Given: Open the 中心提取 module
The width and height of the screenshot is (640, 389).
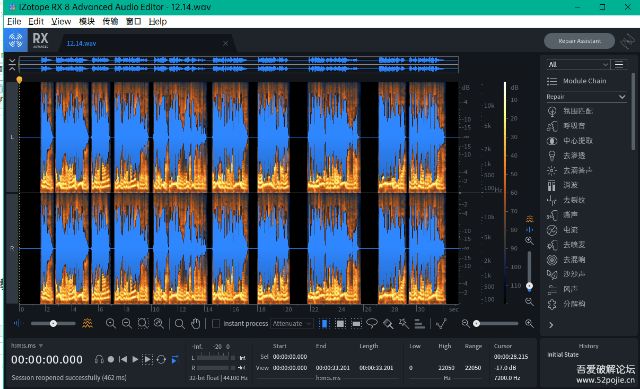Looking at the screenshot, I should coord(578,140).
